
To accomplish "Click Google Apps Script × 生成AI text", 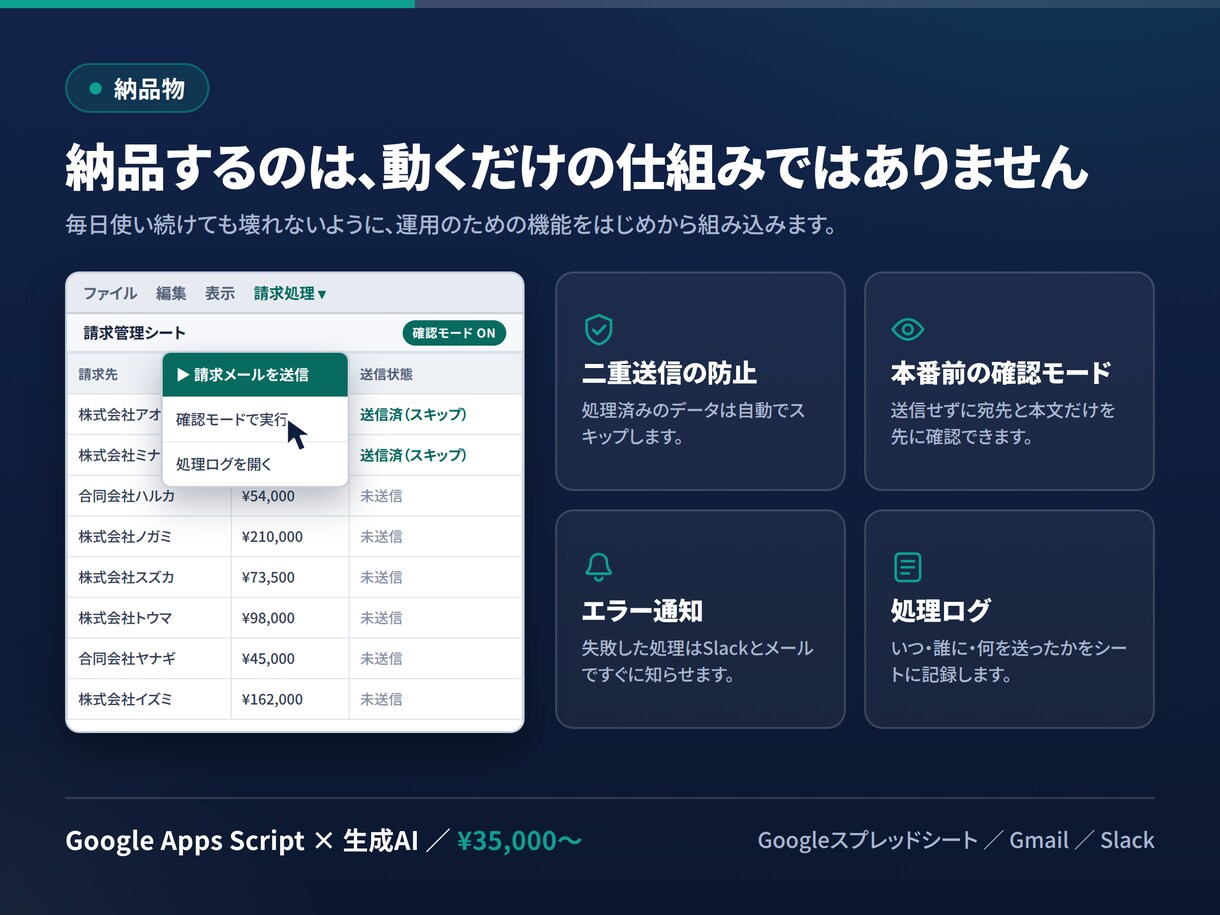I will 242,841.
